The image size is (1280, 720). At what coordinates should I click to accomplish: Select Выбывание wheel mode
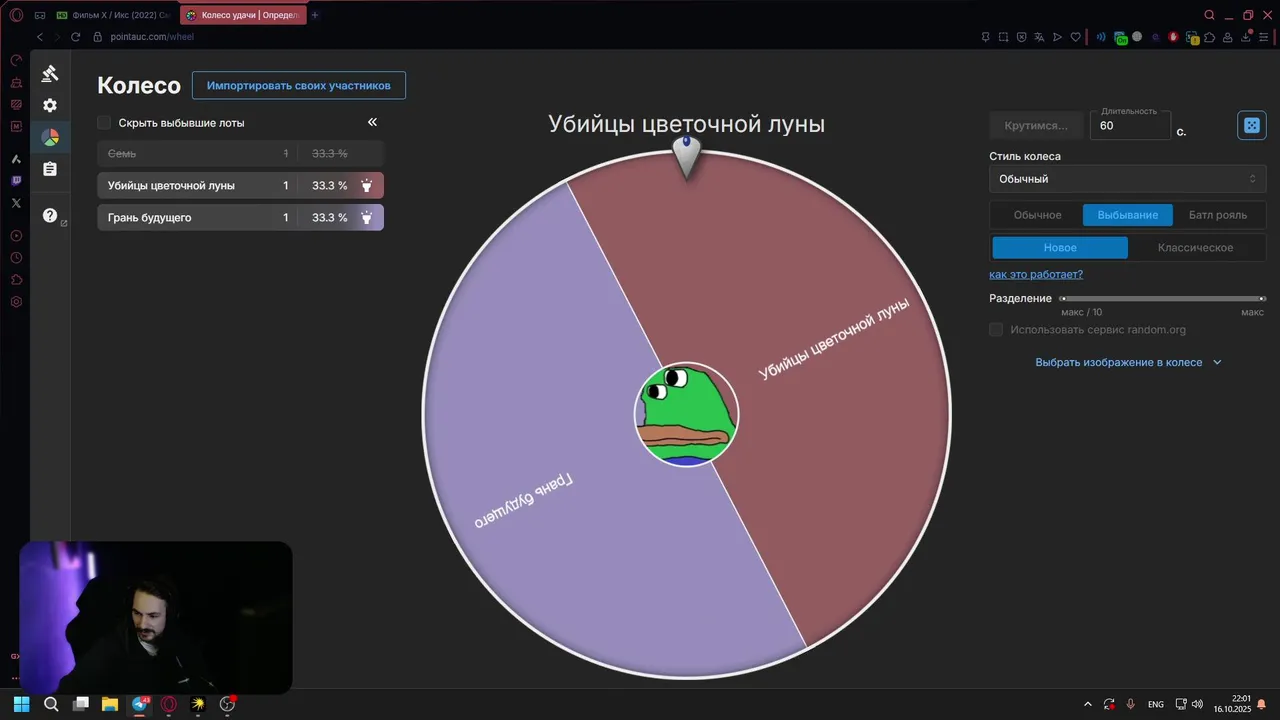[1128, 215]
